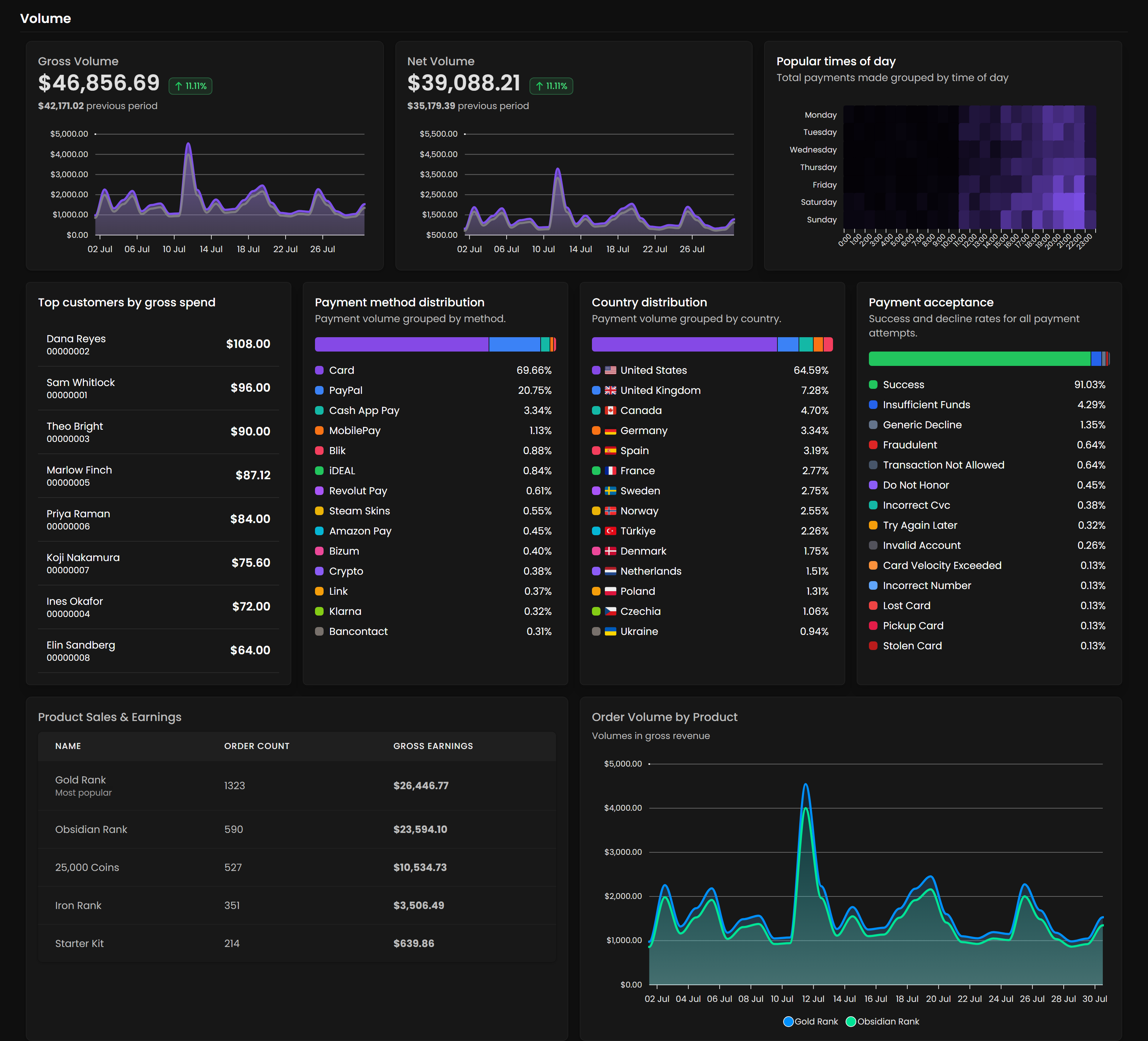Click the Spain flag icon

click(610, 451)
